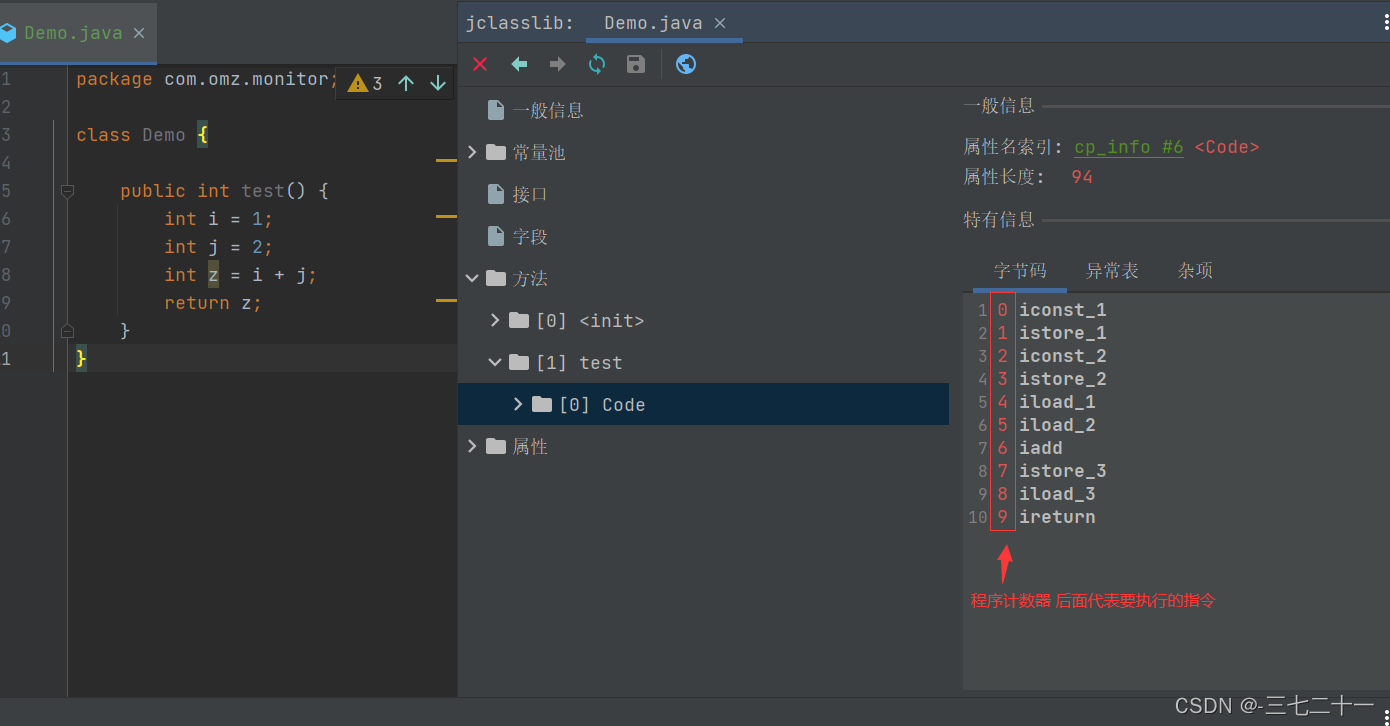Screen dimensions: 1390x726
Task: Expand the 常量池 node chevron
Action: [x=472, y=152]
